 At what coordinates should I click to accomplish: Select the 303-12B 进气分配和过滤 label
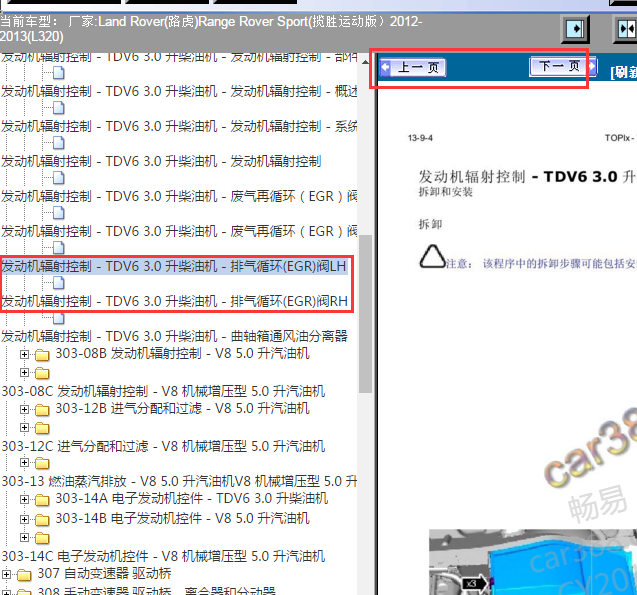pos(182,408)
